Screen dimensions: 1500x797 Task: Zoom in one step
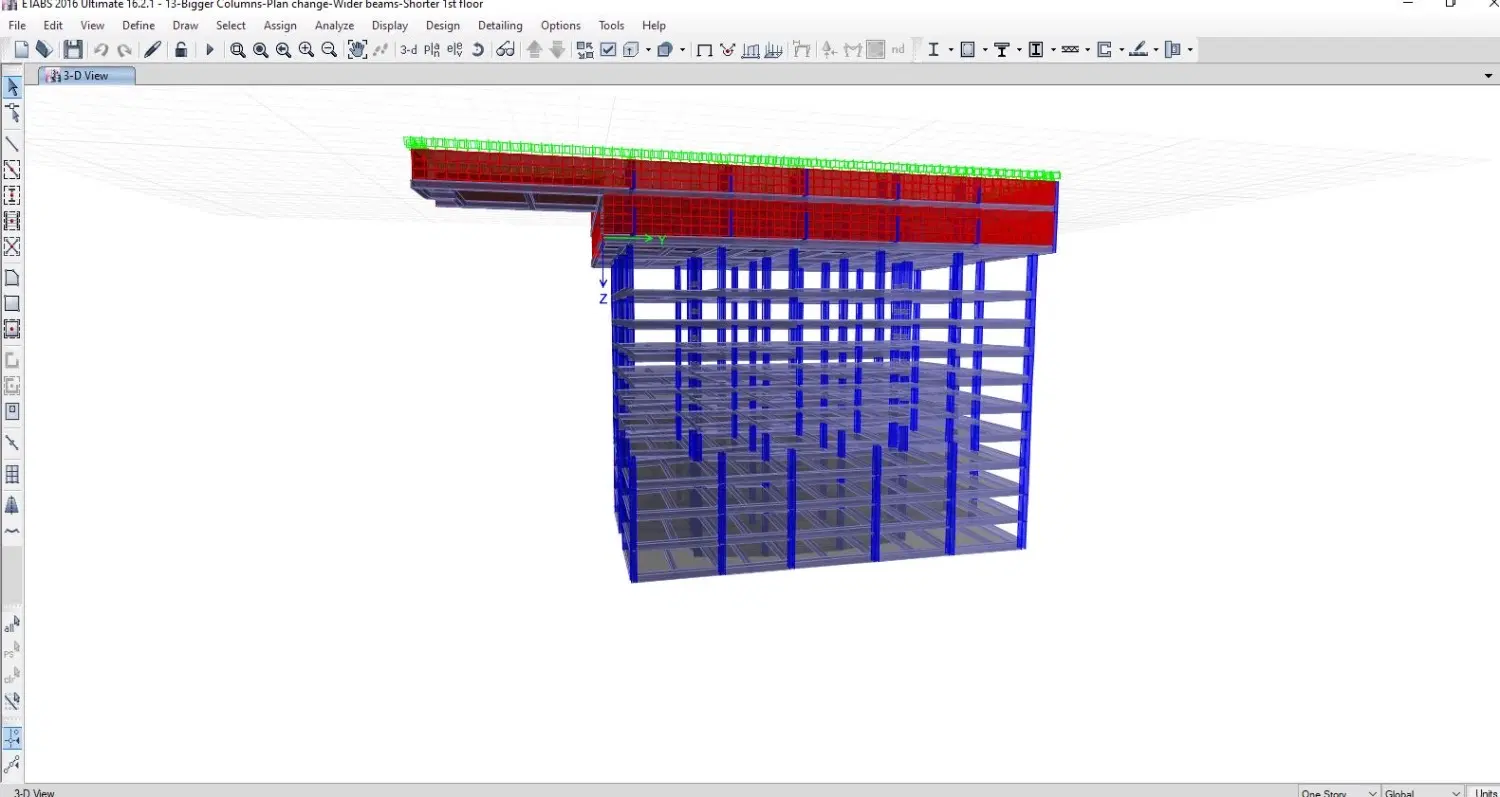(306, 50)
